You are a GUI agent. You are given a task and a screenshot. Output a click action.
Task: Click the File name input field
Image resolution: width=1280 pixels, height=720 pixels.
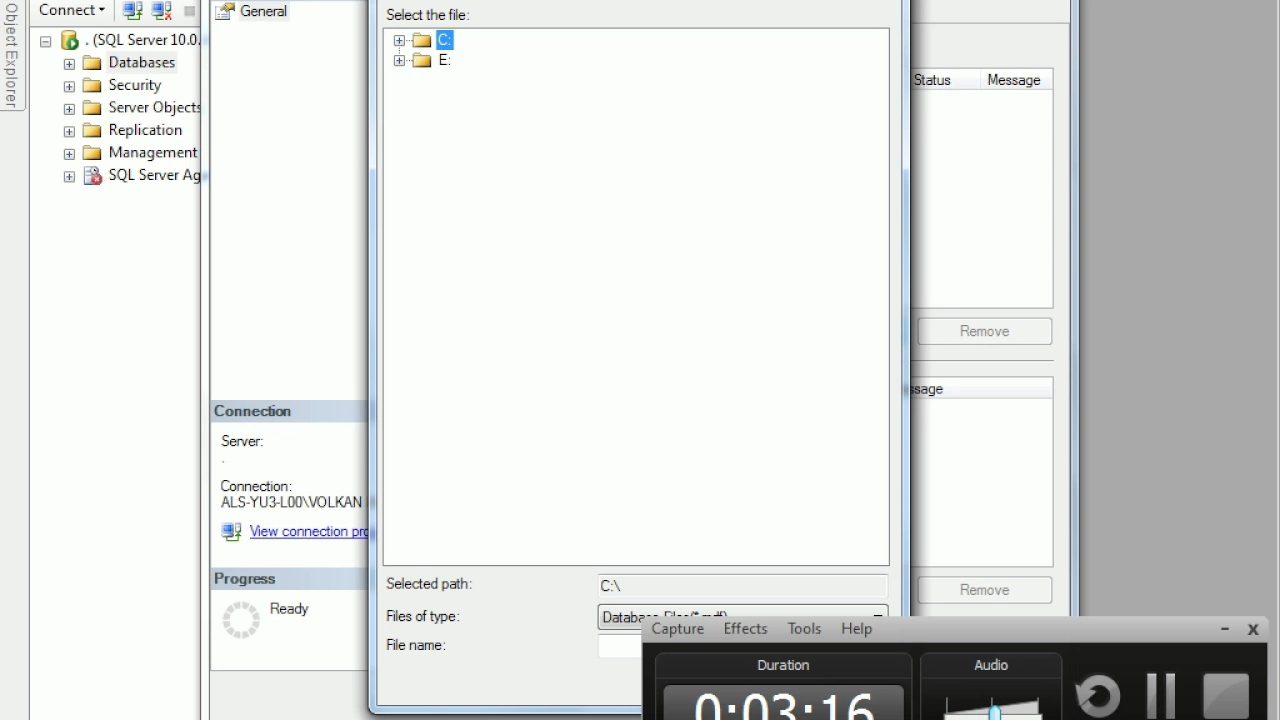pos(620,646)
